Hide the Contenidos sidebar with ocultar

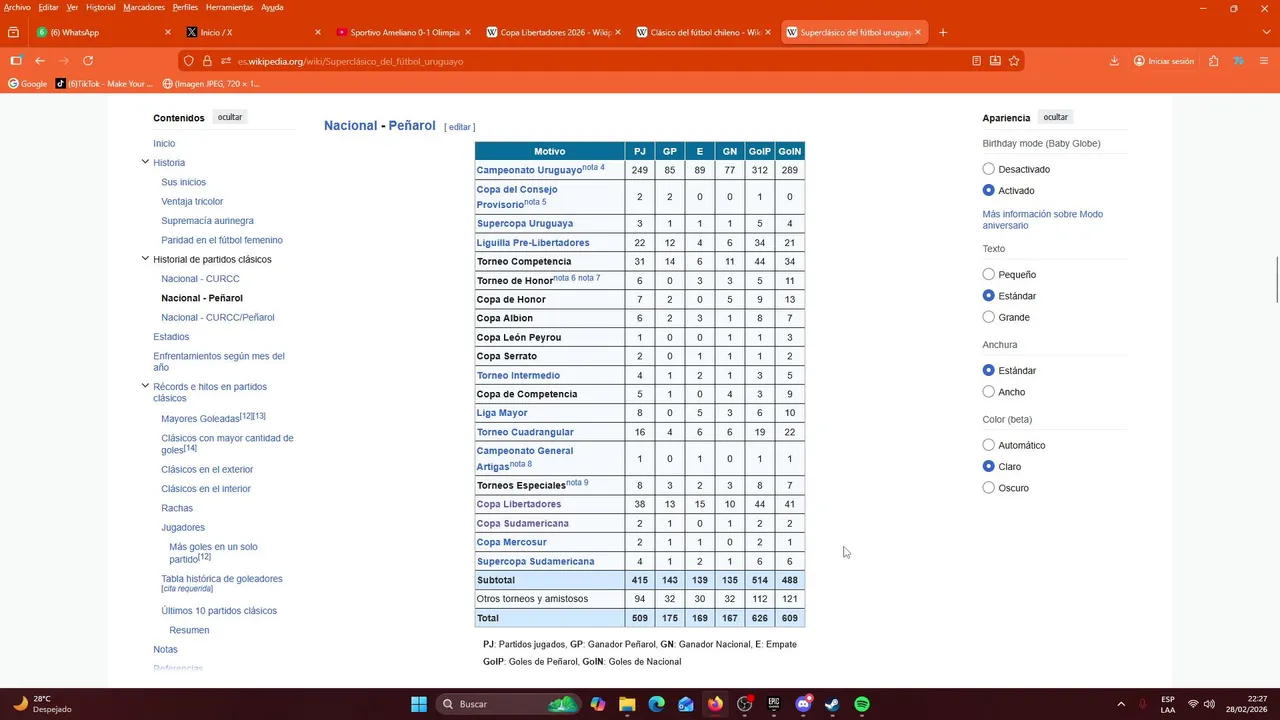230,117
